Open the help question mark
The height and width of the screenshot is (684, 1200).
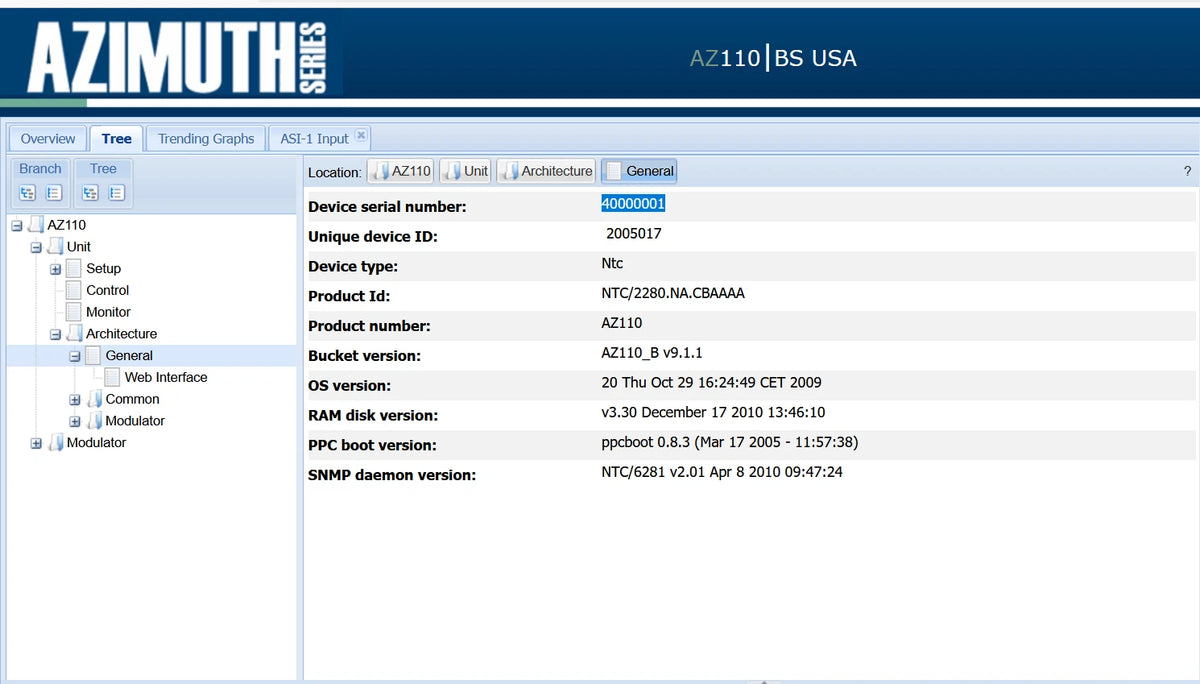[x=1187, y=171]
